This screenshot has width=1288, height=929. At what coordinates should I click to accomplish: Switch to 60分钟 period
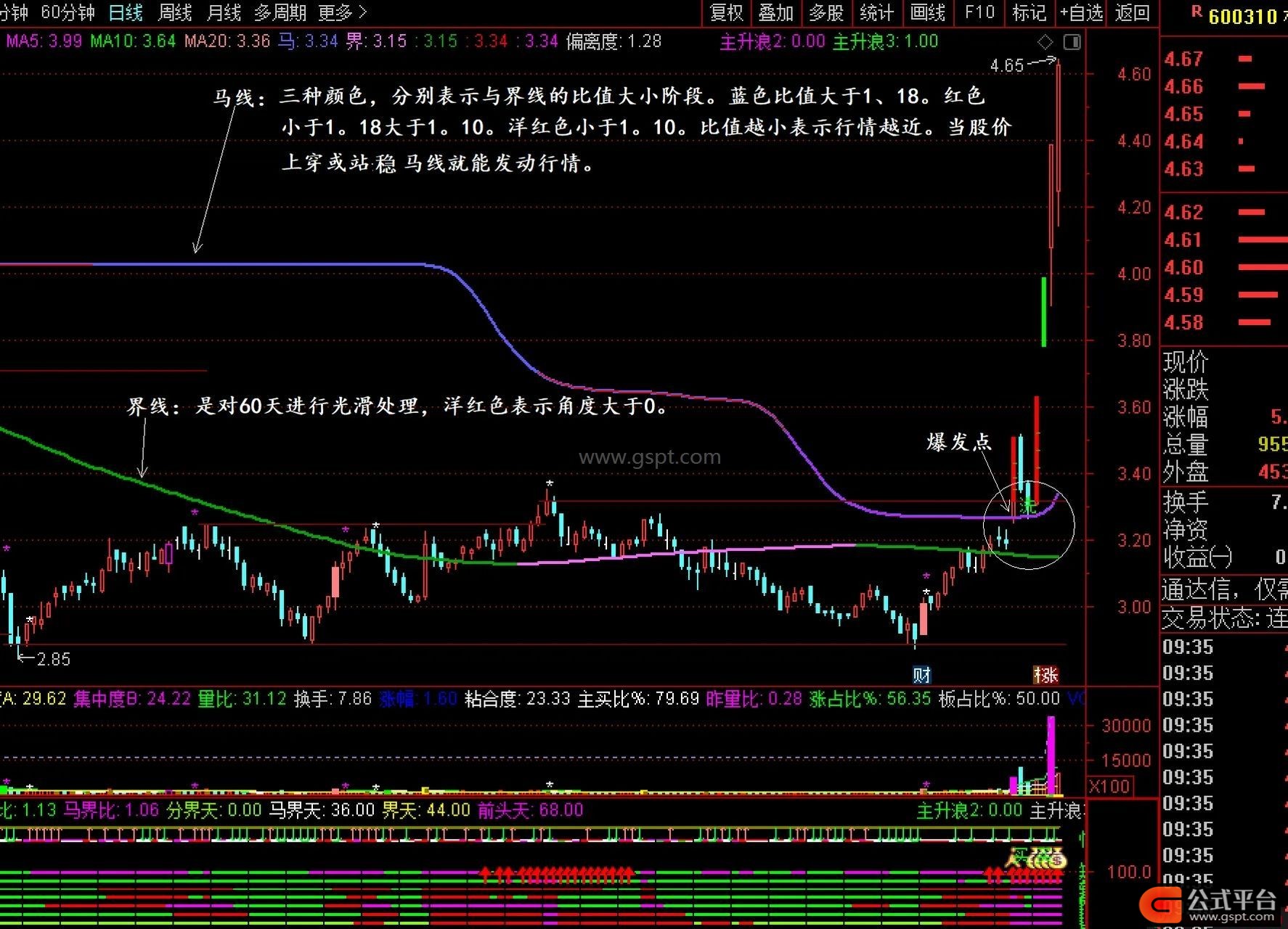point(68,12)
